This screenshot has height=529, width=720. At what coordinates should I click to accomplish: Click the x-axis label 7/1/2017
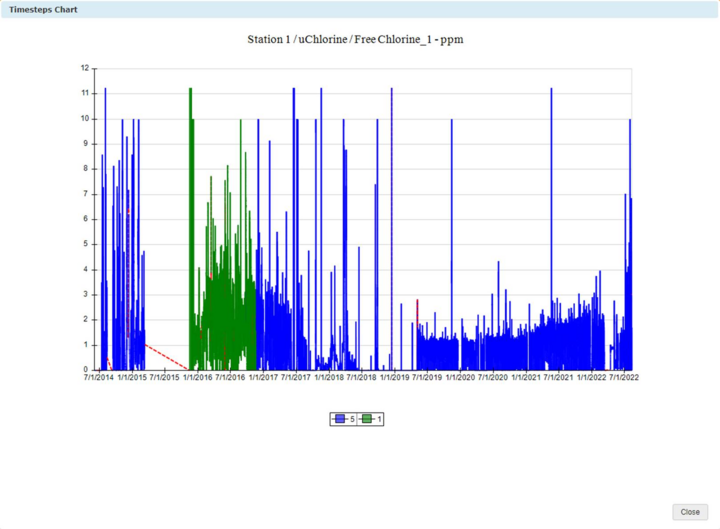tap(296, 377)
